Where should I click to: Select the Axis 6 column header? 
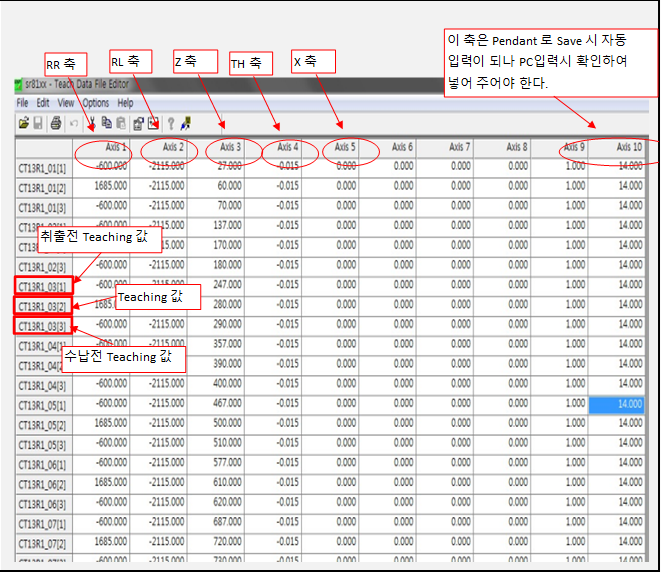click(x=388, y=147)
